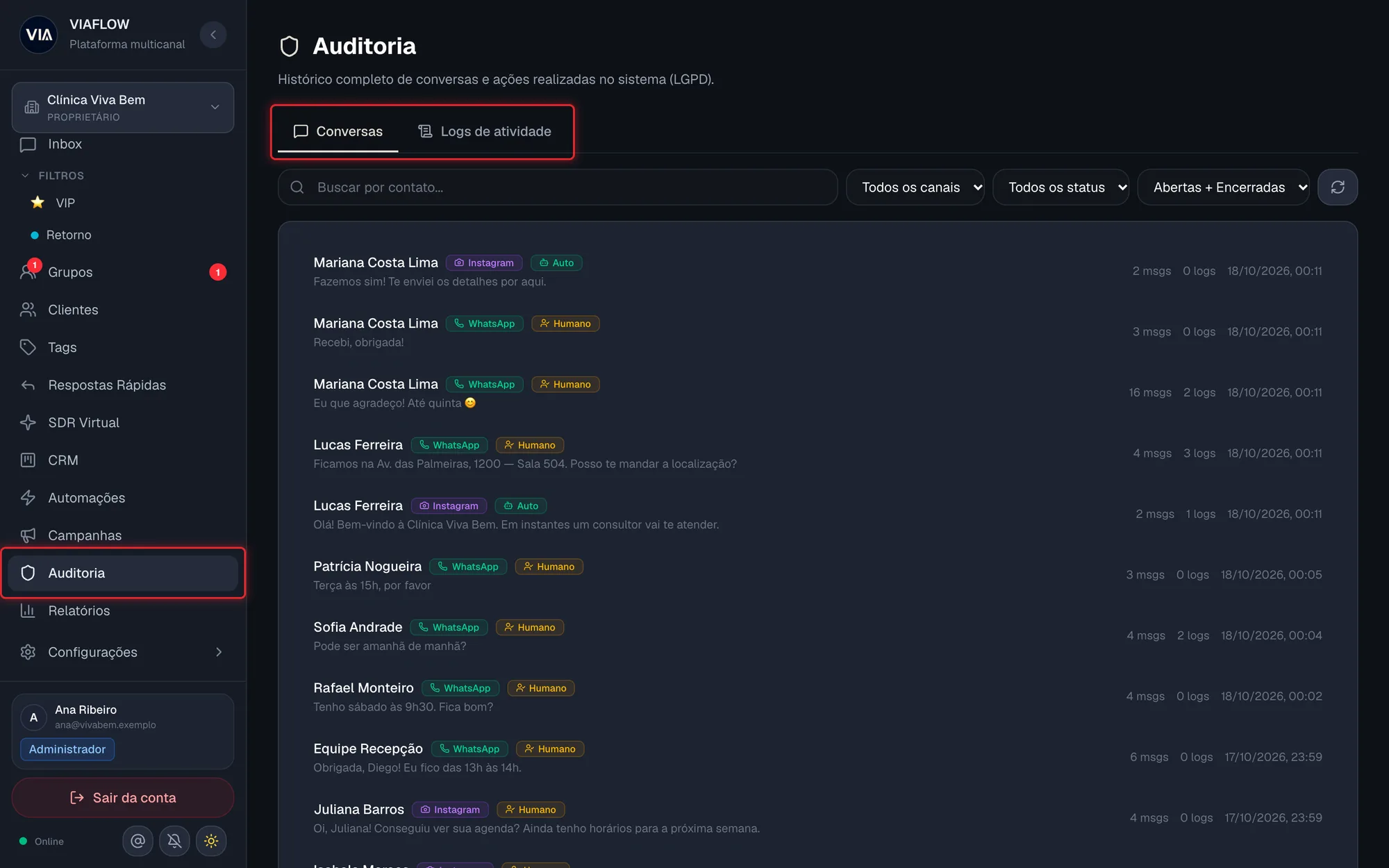Open the Todos os canais dropdown
The height and width of the screenshot is (868, 1389).
click(x=915, y=187)
